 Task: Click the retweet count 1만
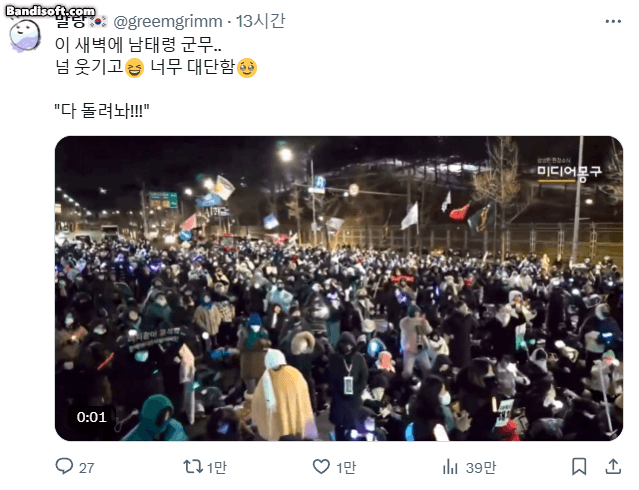pyautogui.click(x=216, y=467)
